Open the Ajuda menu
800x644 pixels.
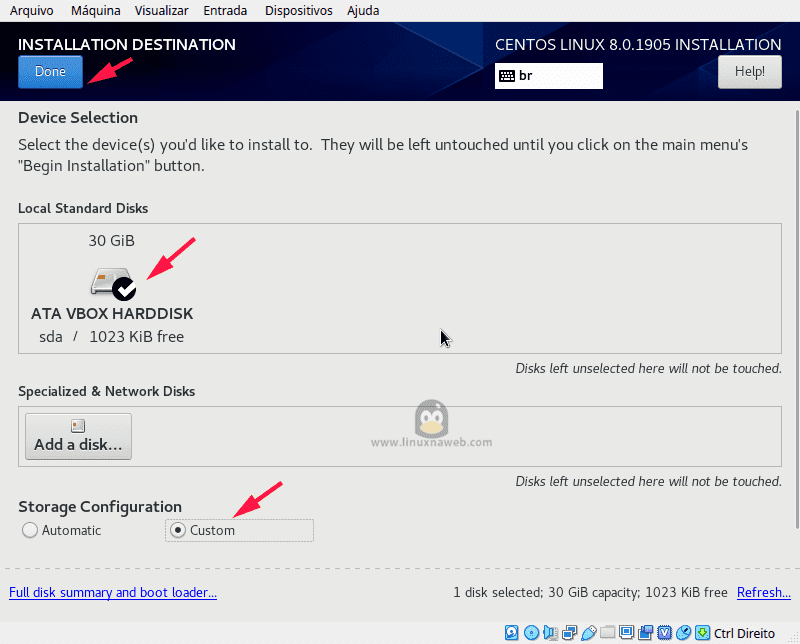coord(363,11)
